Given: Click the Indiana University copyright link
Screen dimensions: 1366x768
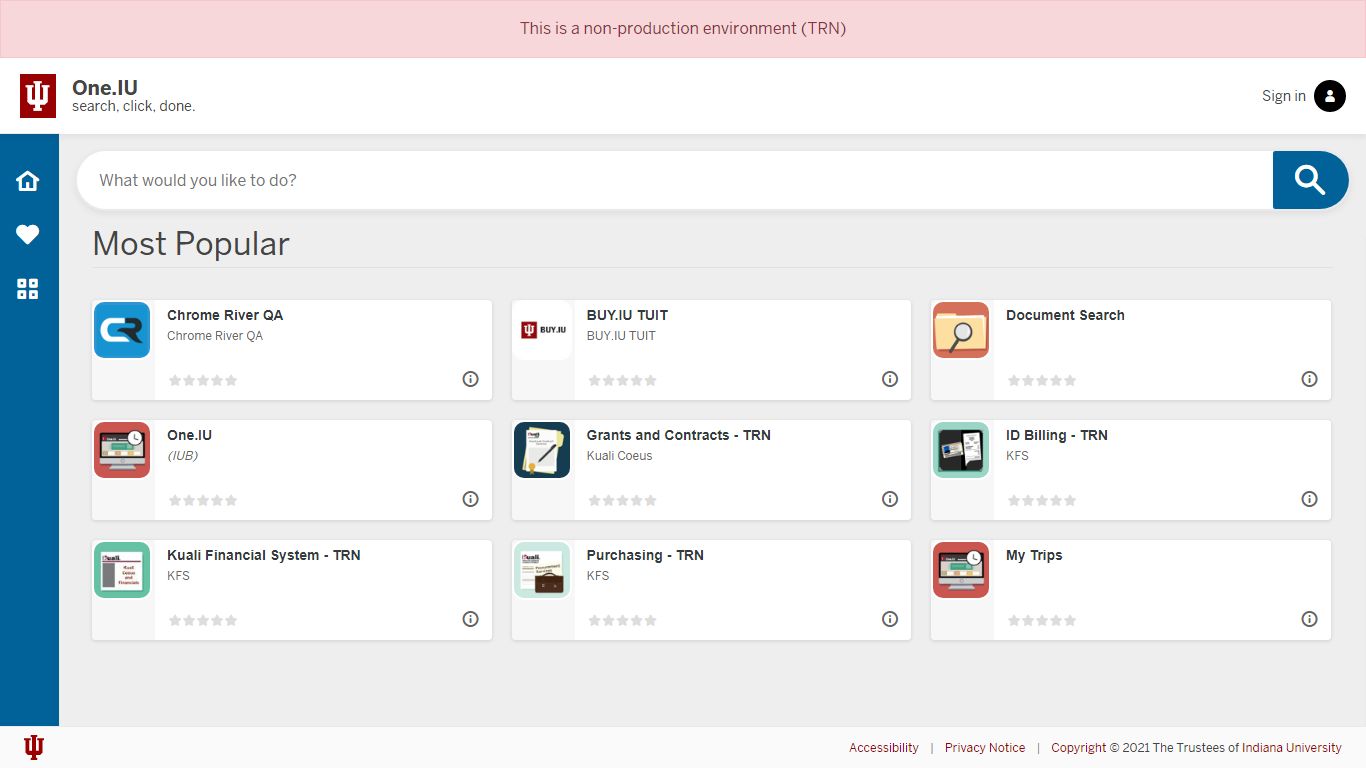Looking at the screenshot, I should (1292, 747).
